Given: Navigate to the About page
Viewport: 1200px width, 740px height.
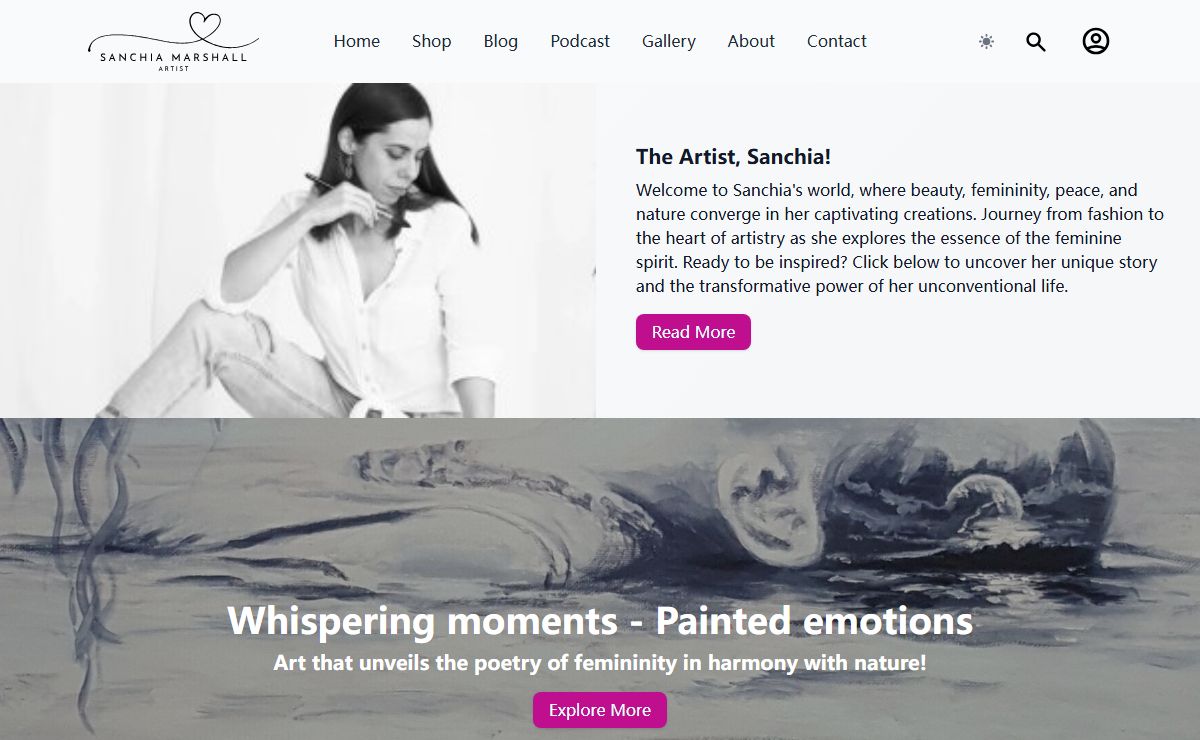Looking at the screenshot, I should [x=751, y=41].
